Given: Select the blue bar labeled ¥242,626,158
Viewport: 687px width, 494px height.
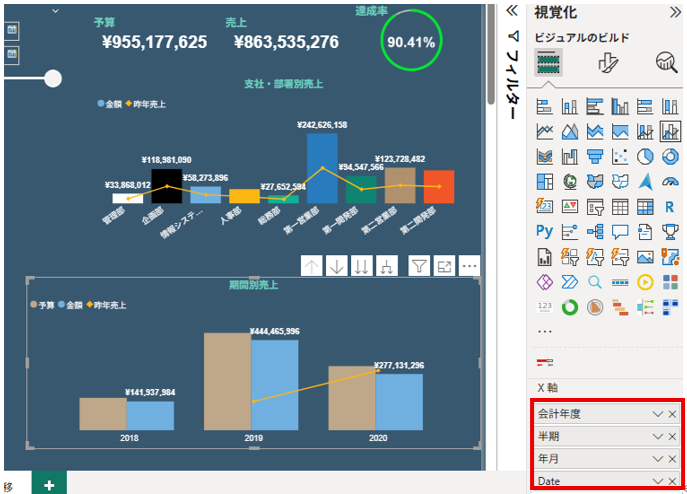Looking at the screenshot, I should pyautogui.click(x=322, y=168).
